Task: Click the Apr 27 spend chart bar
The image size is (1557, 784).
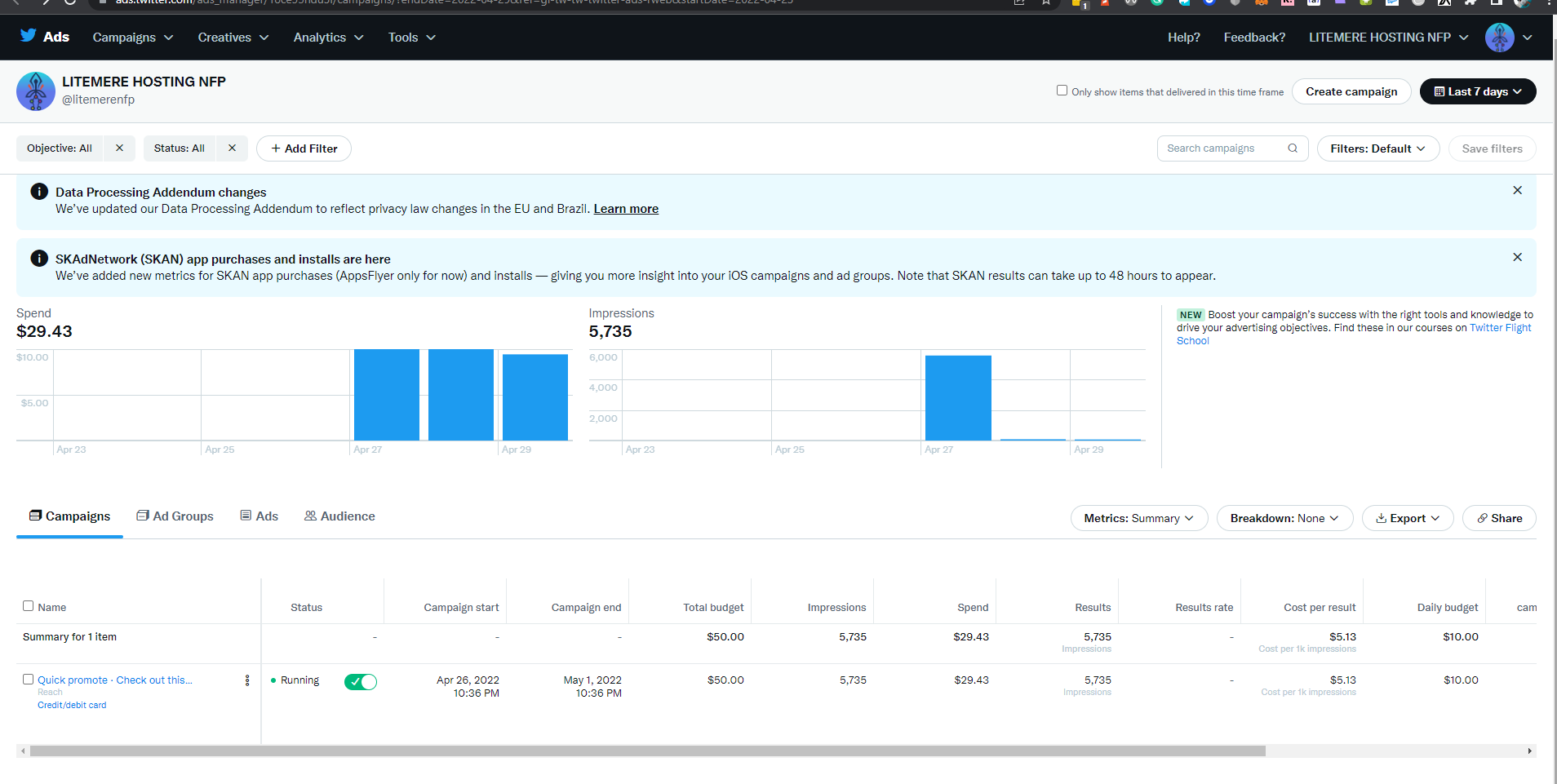Action: coord(387,395)
